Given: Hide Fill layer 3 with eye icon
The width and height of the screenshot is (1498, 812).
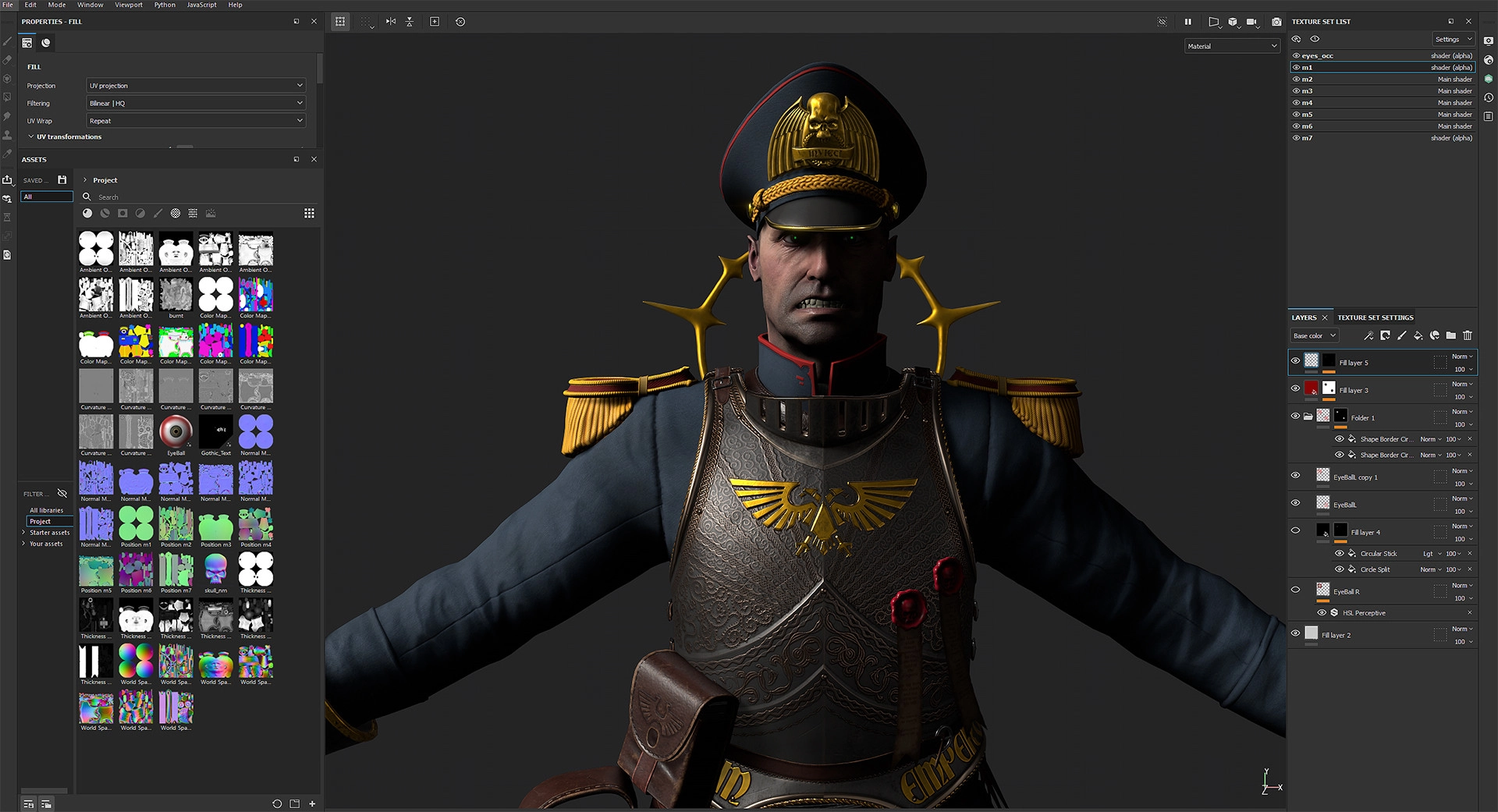Looking at the screenshot, I should click(1295, 388).
